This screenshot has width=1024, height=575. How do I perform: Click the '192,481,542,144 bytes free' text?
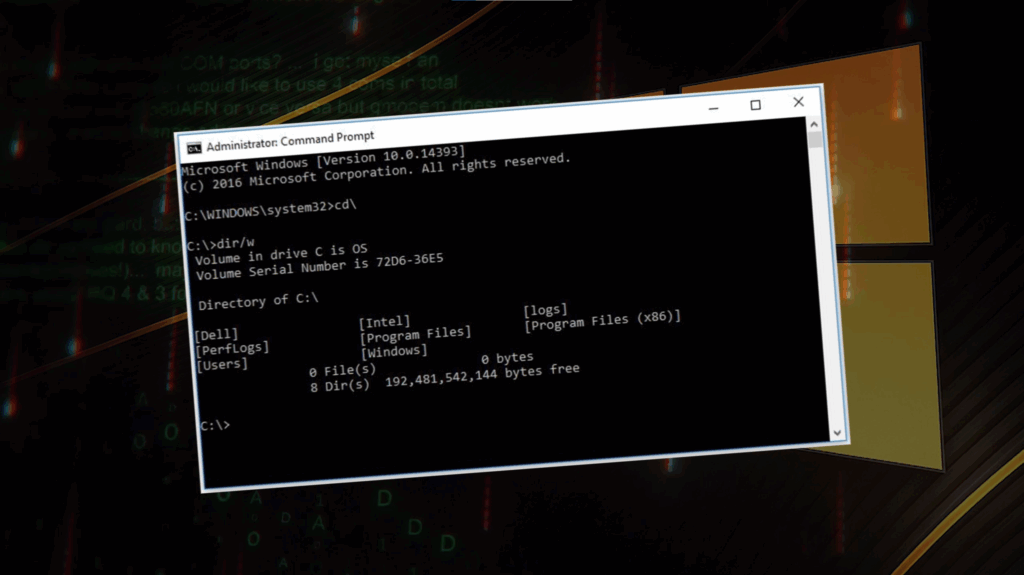pos(482,374)
